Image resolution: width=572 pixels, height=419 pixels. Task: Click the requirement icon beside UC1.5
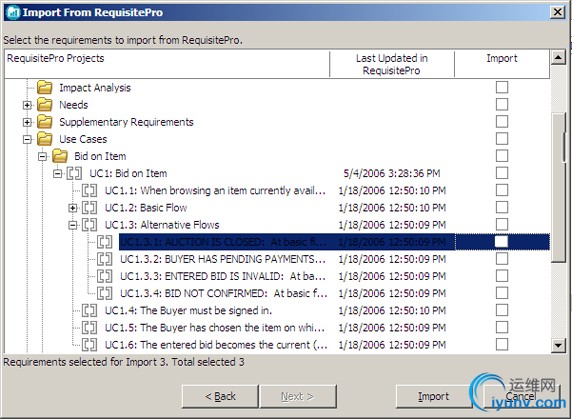click(x=89, y=328)
